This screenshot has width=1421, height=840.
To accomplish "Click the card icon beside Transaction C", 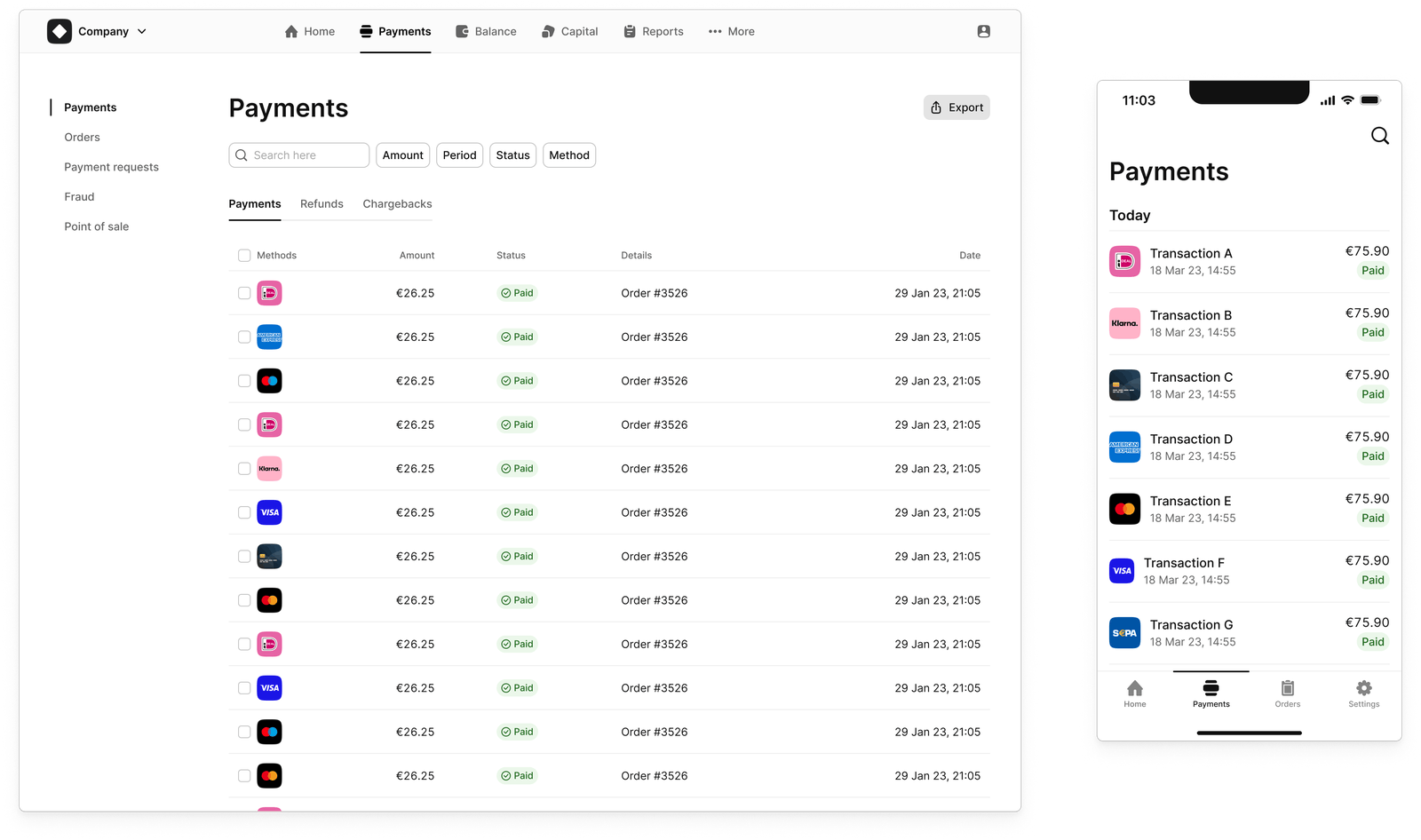I will [x=1124, y=385].
